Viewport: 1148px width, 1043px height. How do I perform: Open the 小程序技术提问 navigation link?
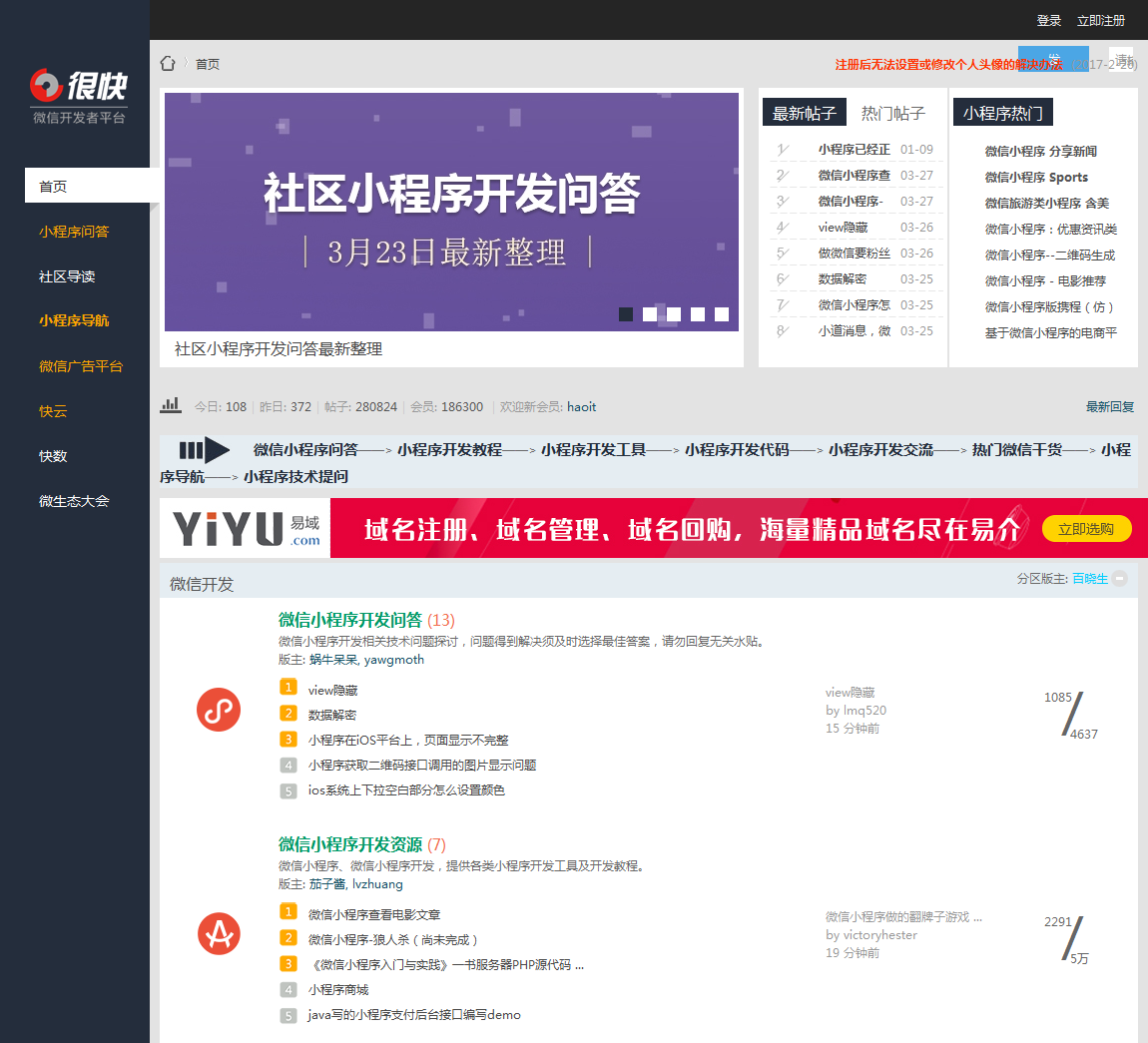click(295, 476)
